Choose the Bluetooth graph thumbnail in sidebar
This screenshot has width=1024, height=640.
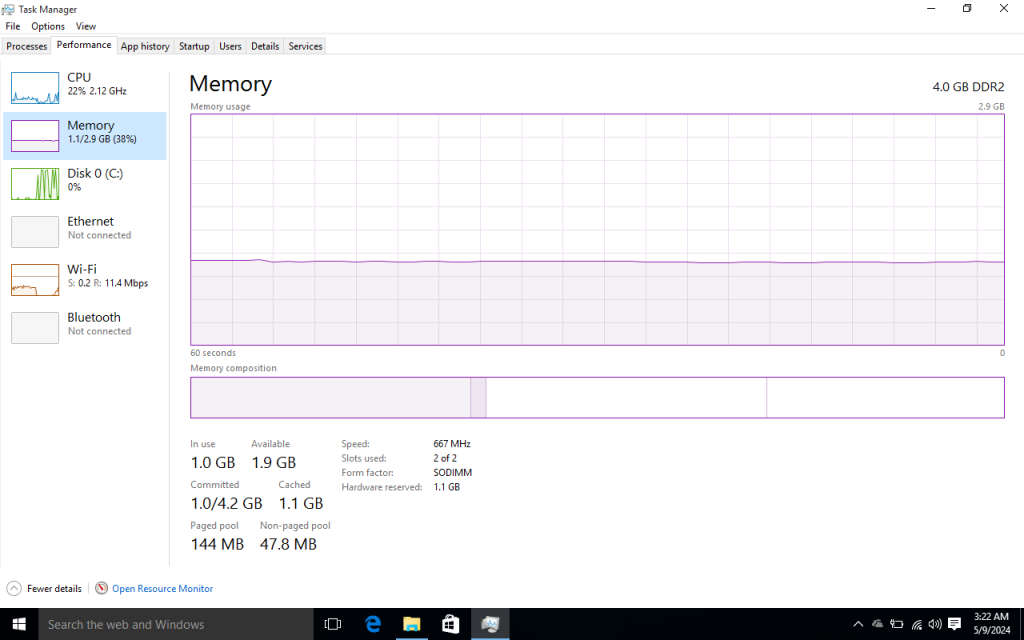coord(35,328)
